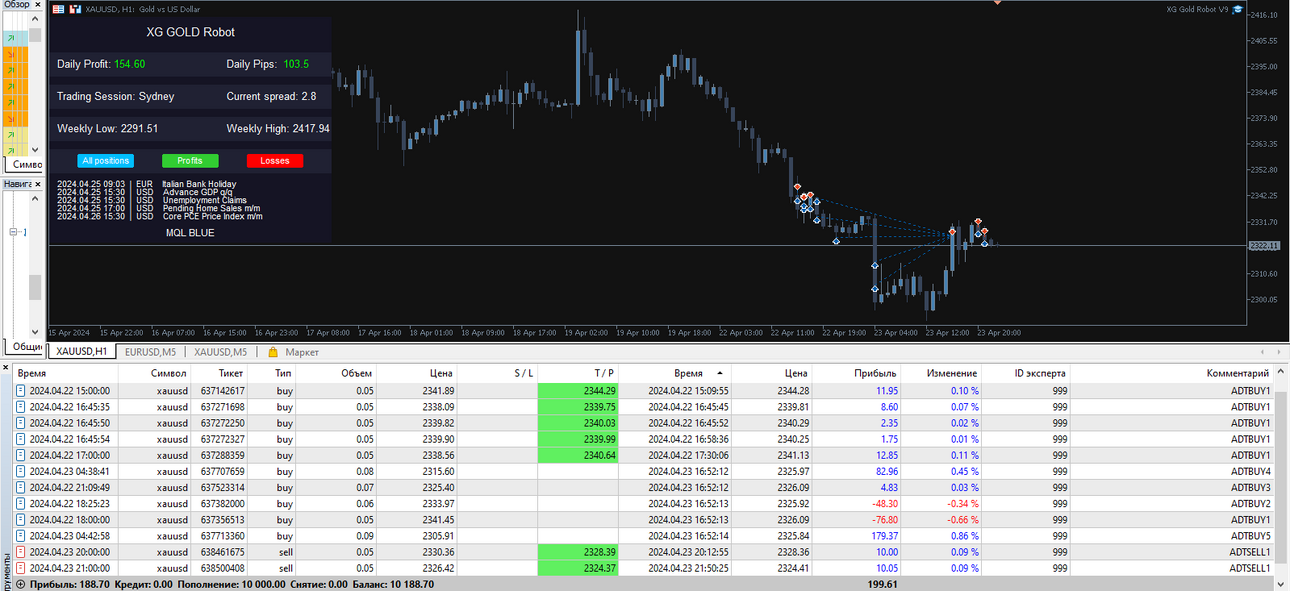Click comment ADTBUY4
The image size is (1290, 591).
click(x=1250, y=471)
